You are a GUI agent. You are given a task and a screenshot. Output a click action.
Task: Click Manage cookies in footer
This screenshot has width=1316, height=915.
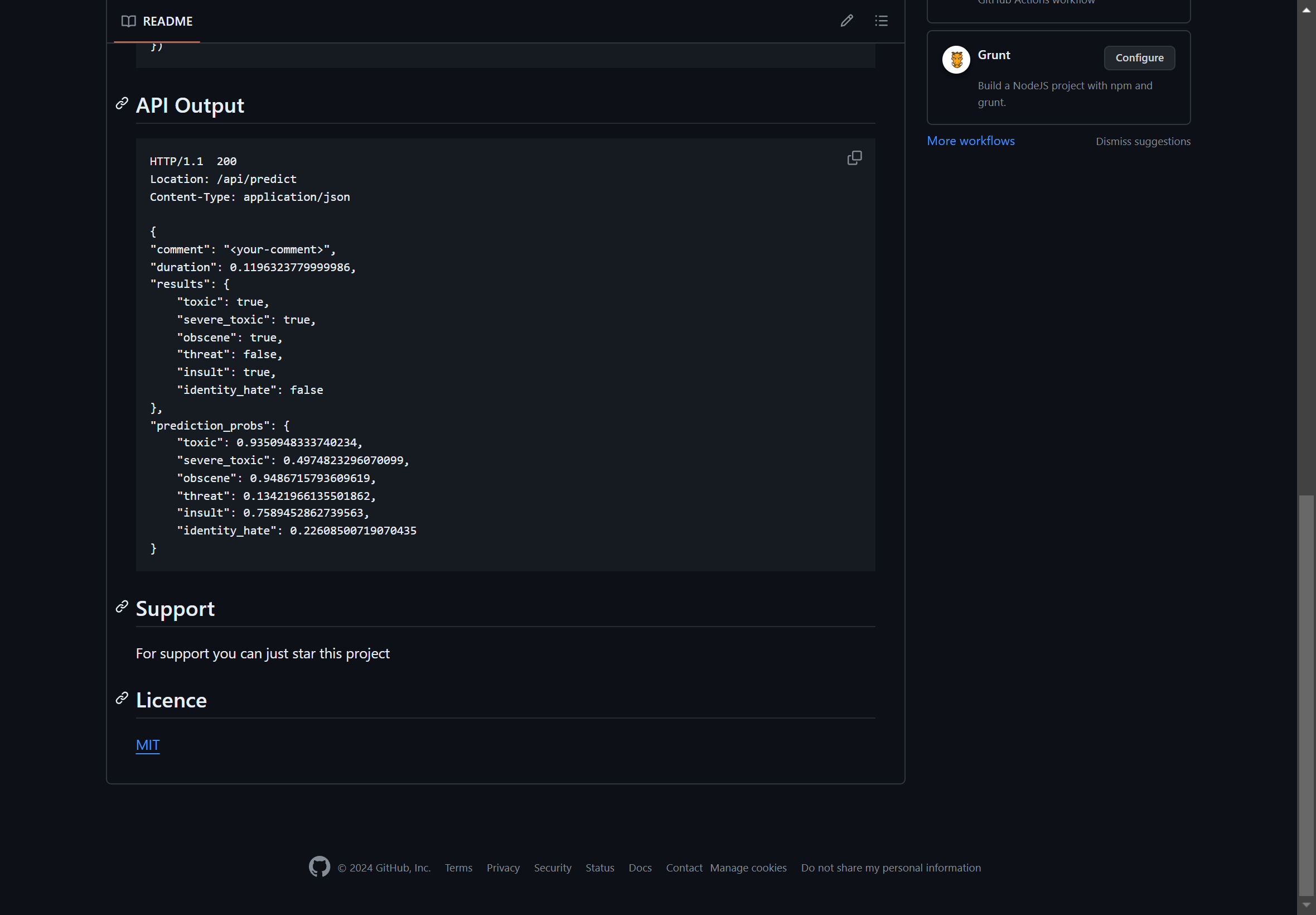point(748,868)
